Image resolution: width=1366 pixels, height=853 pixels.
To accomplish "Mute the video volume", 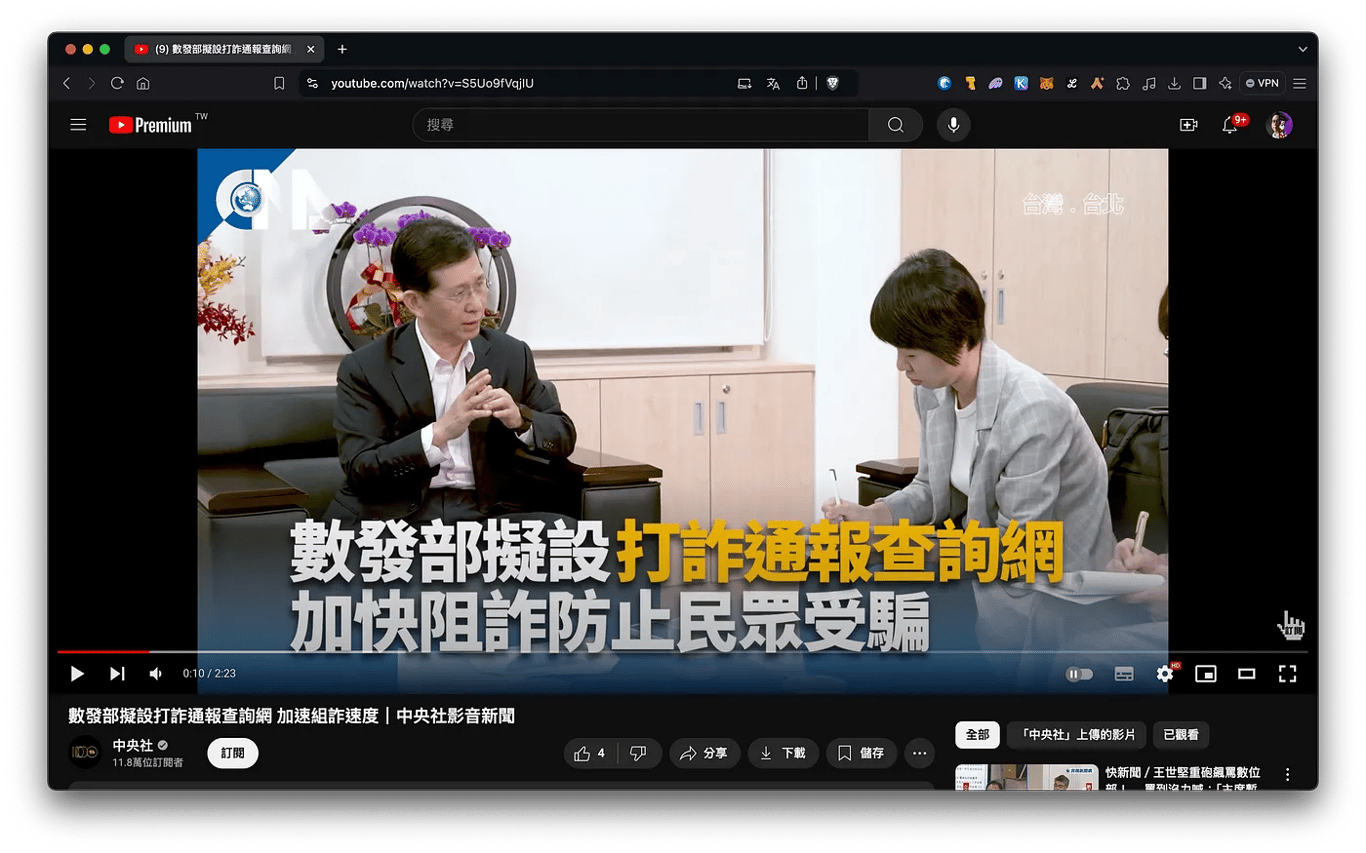I will pyautogui.click(x=156, y=674).
